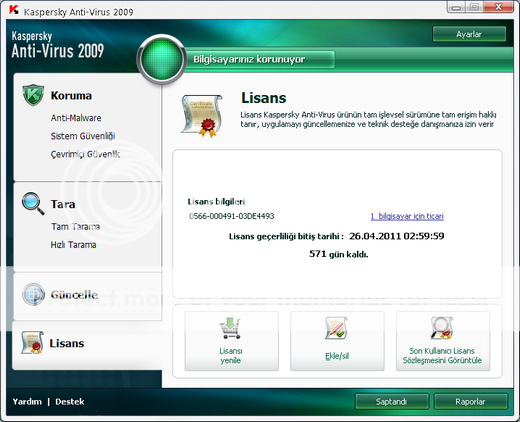View Son Kullanıcı Lisans Sözleşmesini Görüntüle
Viewport: 520px width, 422px height.
(443, 341)
